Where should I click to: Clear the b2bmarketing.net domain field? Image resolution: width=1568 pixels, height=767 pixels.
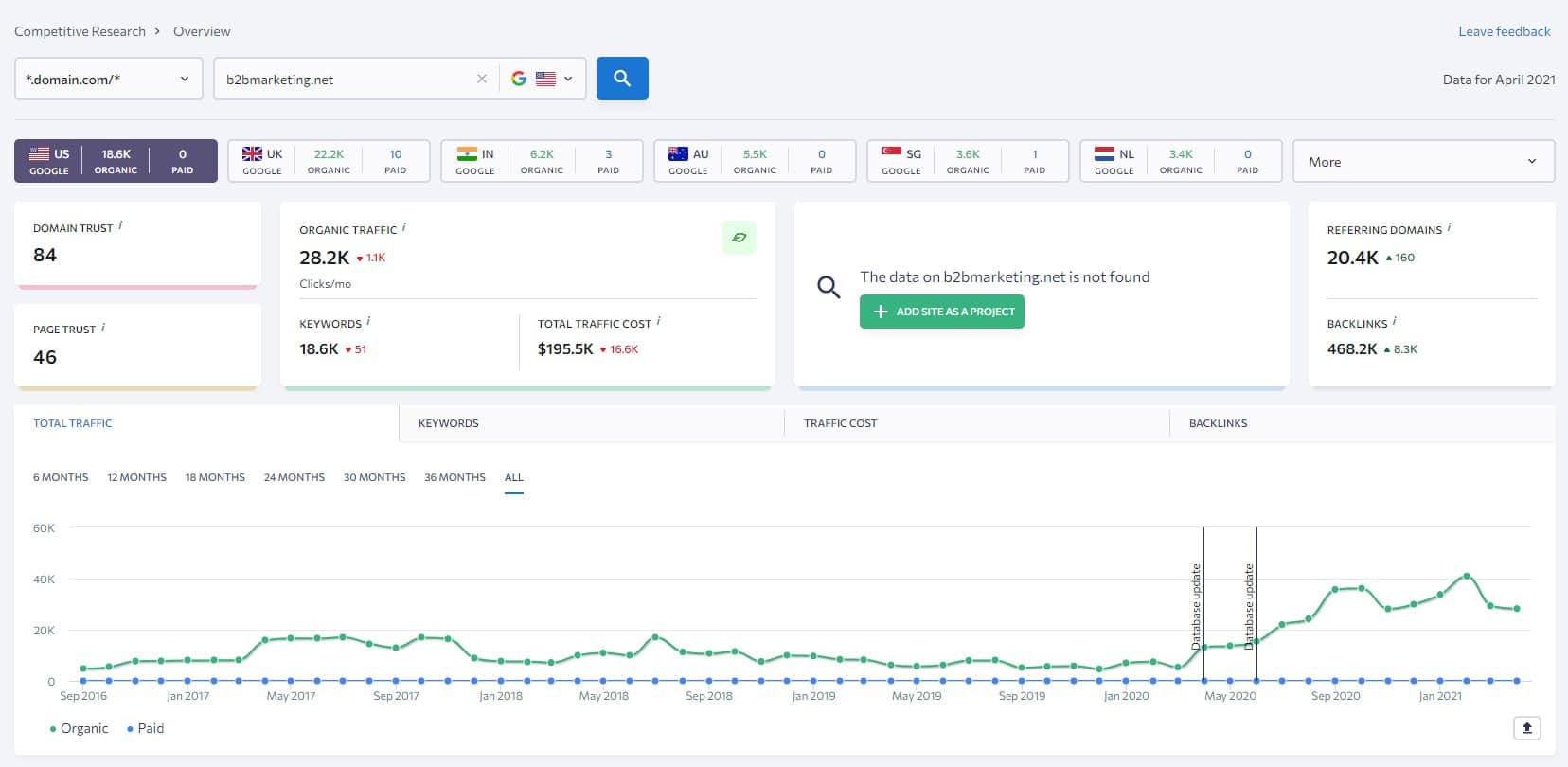(x=482, y=79)
